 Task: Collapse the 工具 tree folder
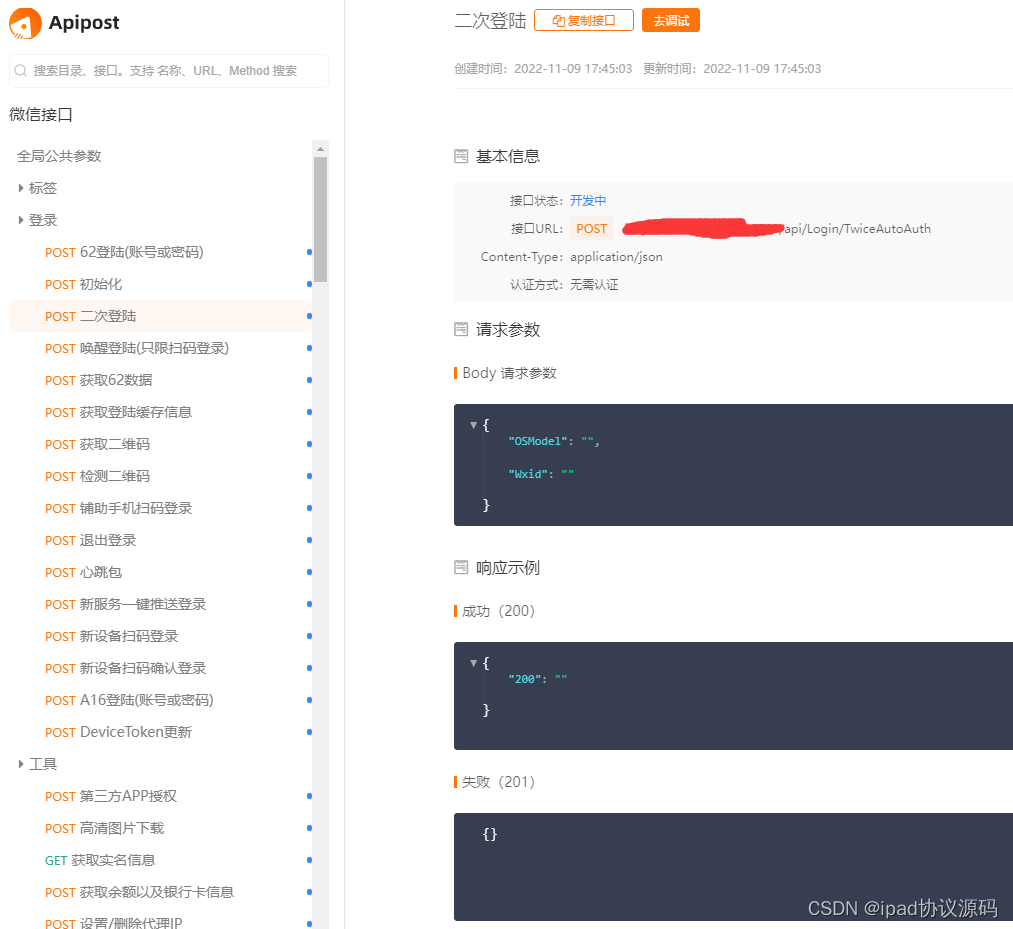21,764
